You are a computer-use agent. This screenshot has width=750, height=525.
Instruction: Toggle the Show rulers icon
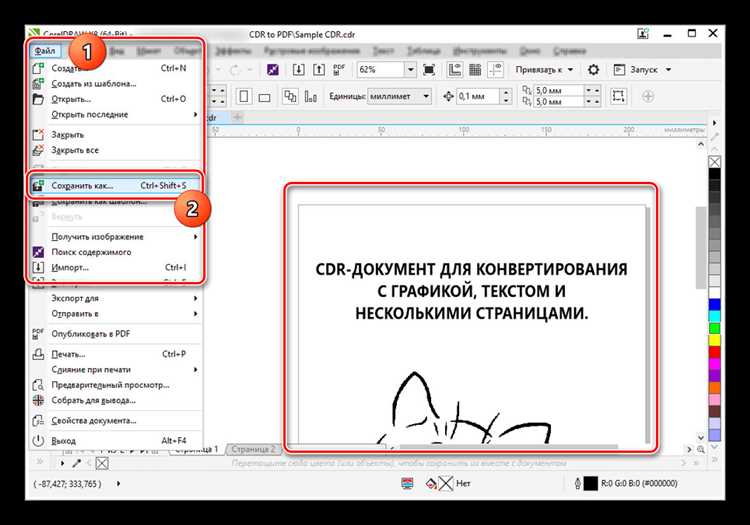(x=454, y=70)
